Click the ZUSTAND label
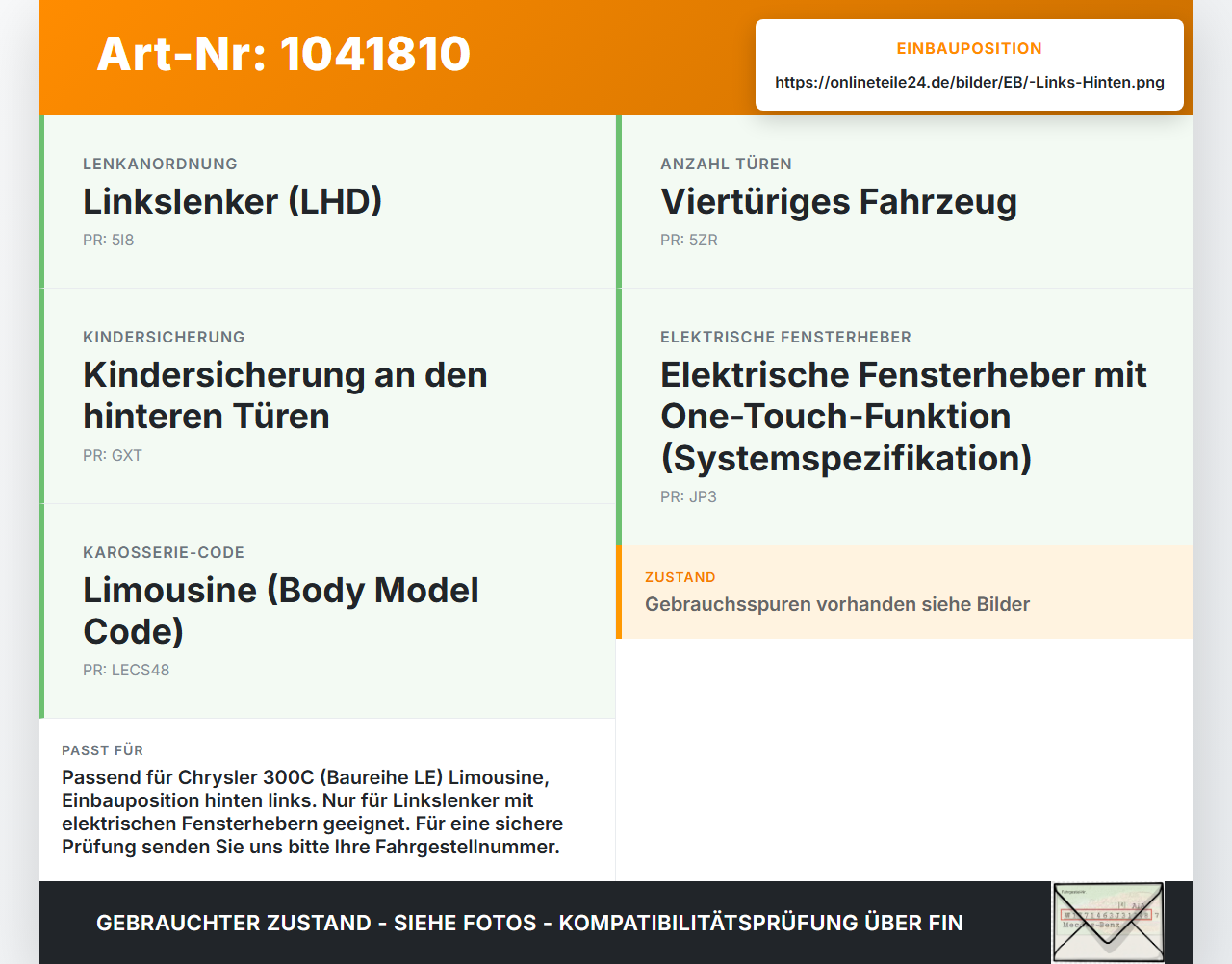Image resolution: width=1232 pixels, height=964 pixels. click(680, 577)
